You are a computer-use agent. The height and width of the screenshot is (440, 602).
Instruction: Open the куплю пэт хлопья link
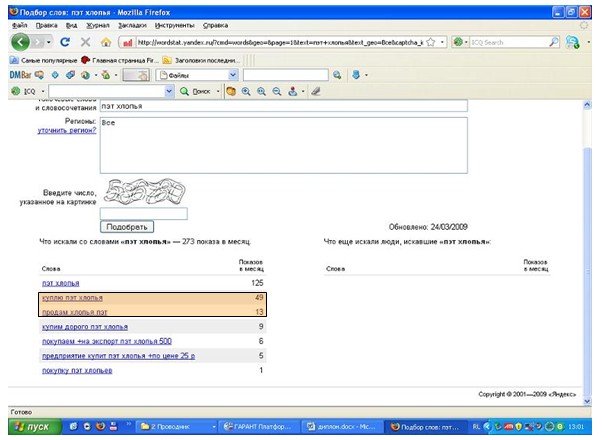[x=72, y=298]
